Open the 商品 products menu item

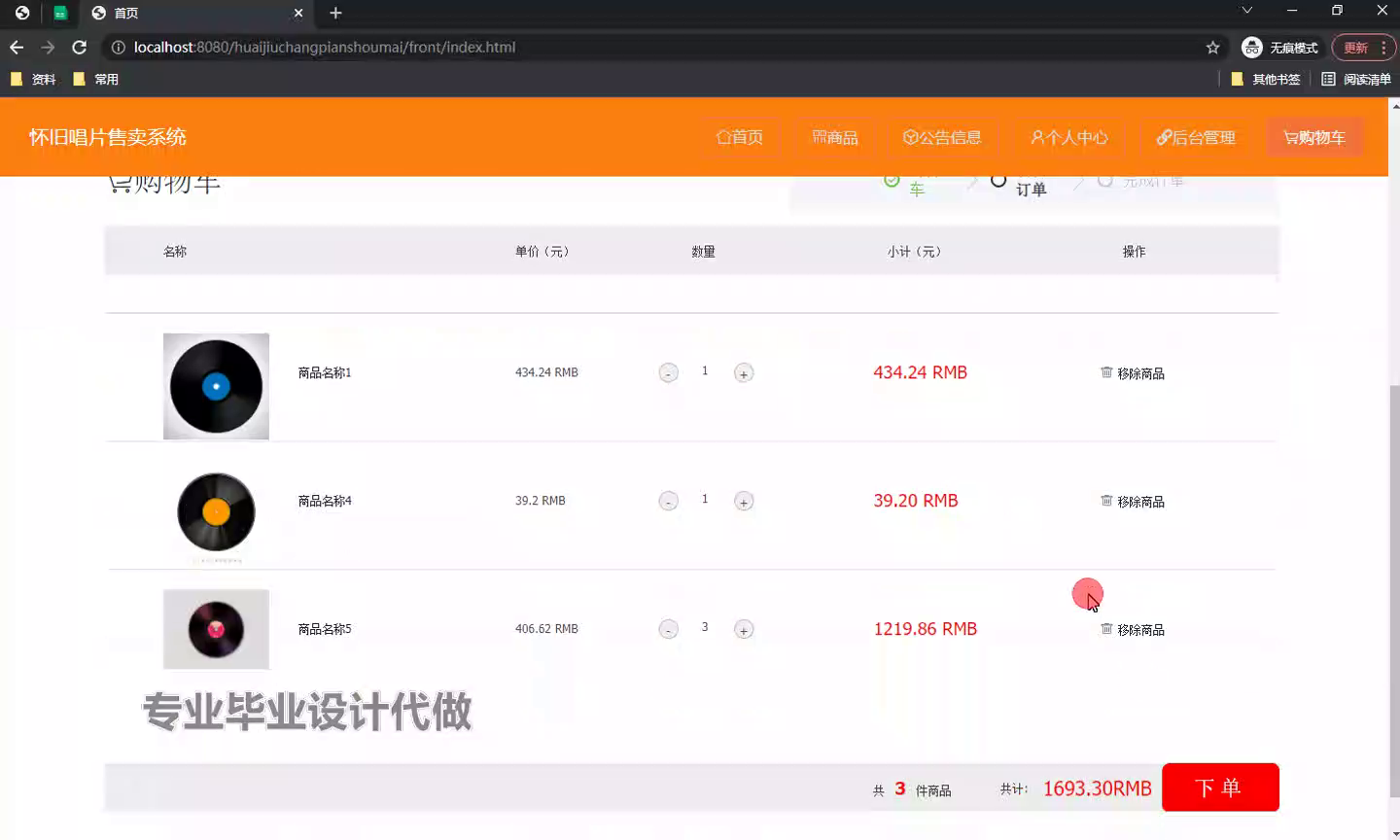pos(835,137)
